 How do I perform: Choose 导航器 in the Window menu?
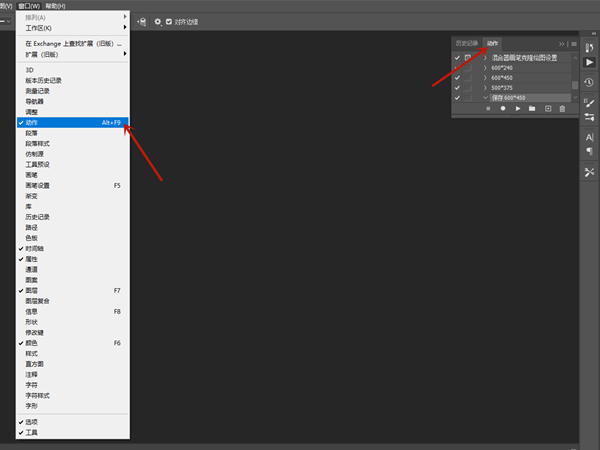73,101
